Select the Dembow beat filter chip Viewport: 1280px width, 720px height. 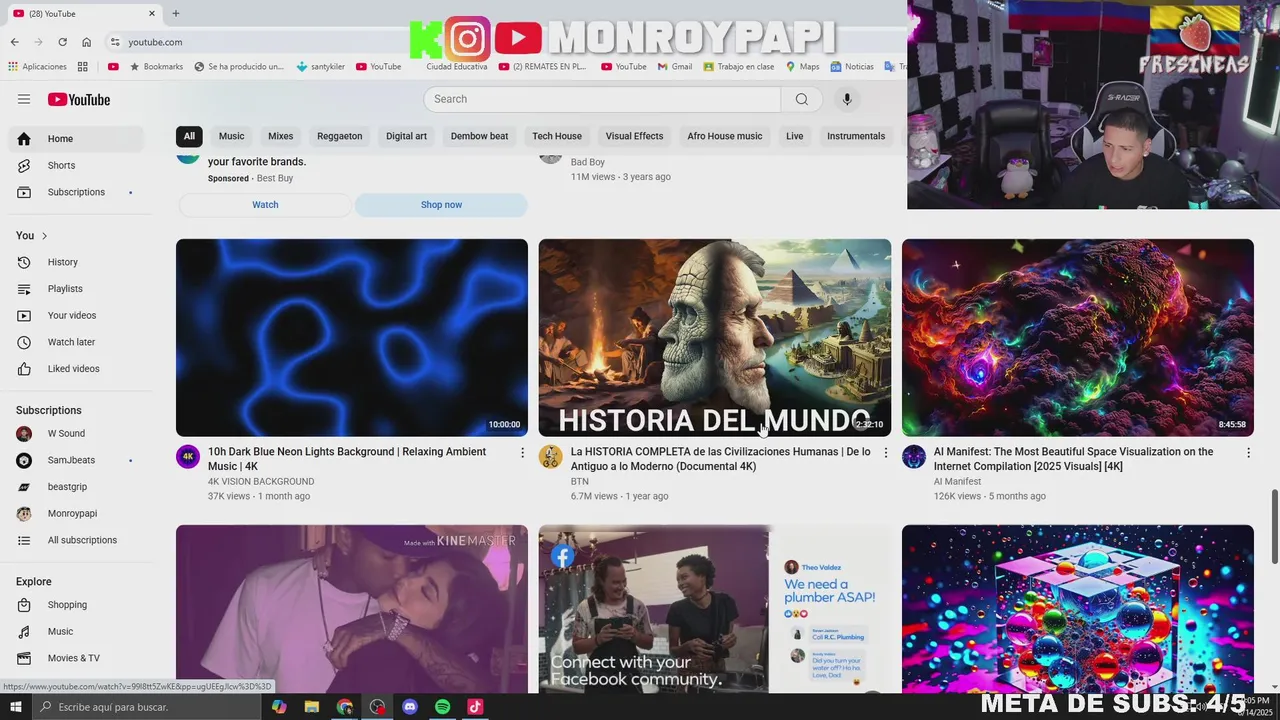coord(479,136)
